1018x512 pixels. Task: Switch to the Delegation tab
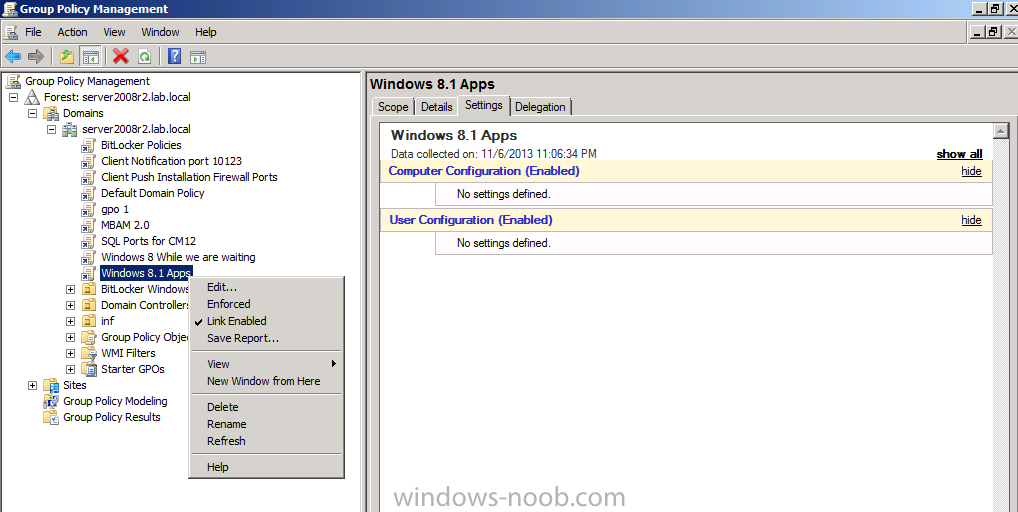[540, 107]
